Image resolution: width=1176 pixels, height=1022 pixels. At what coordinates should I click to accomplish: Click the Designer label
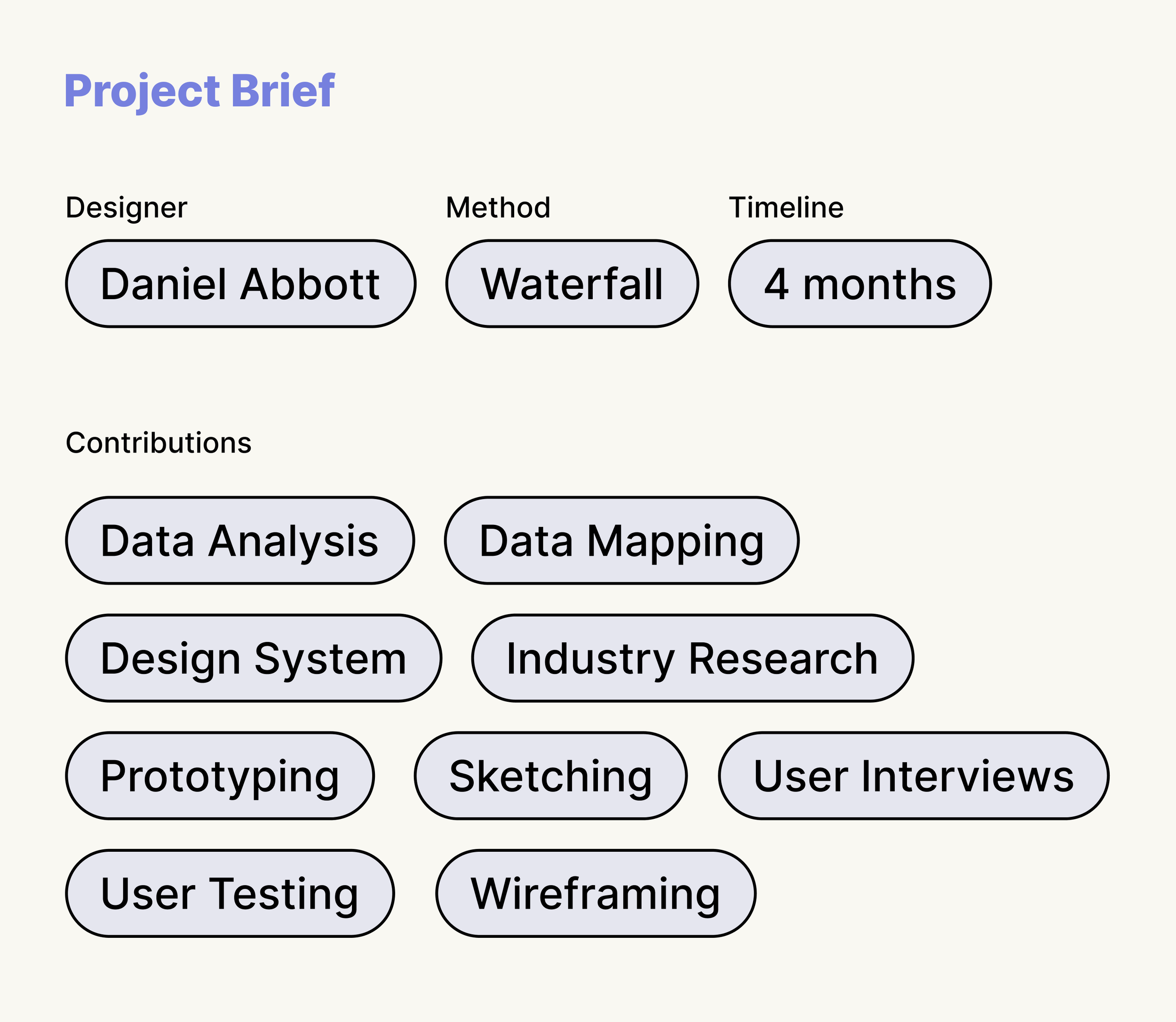coord(126,207)
